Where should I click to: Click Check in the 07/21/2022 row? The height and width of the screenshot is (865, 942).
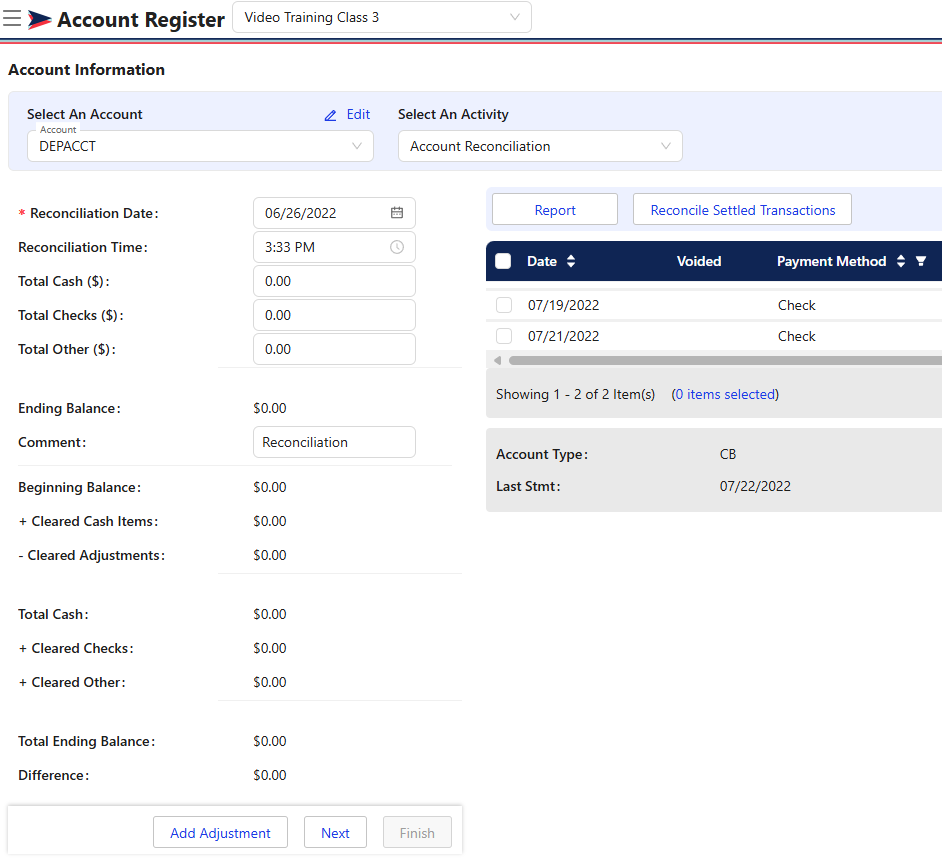pos(797,336)
